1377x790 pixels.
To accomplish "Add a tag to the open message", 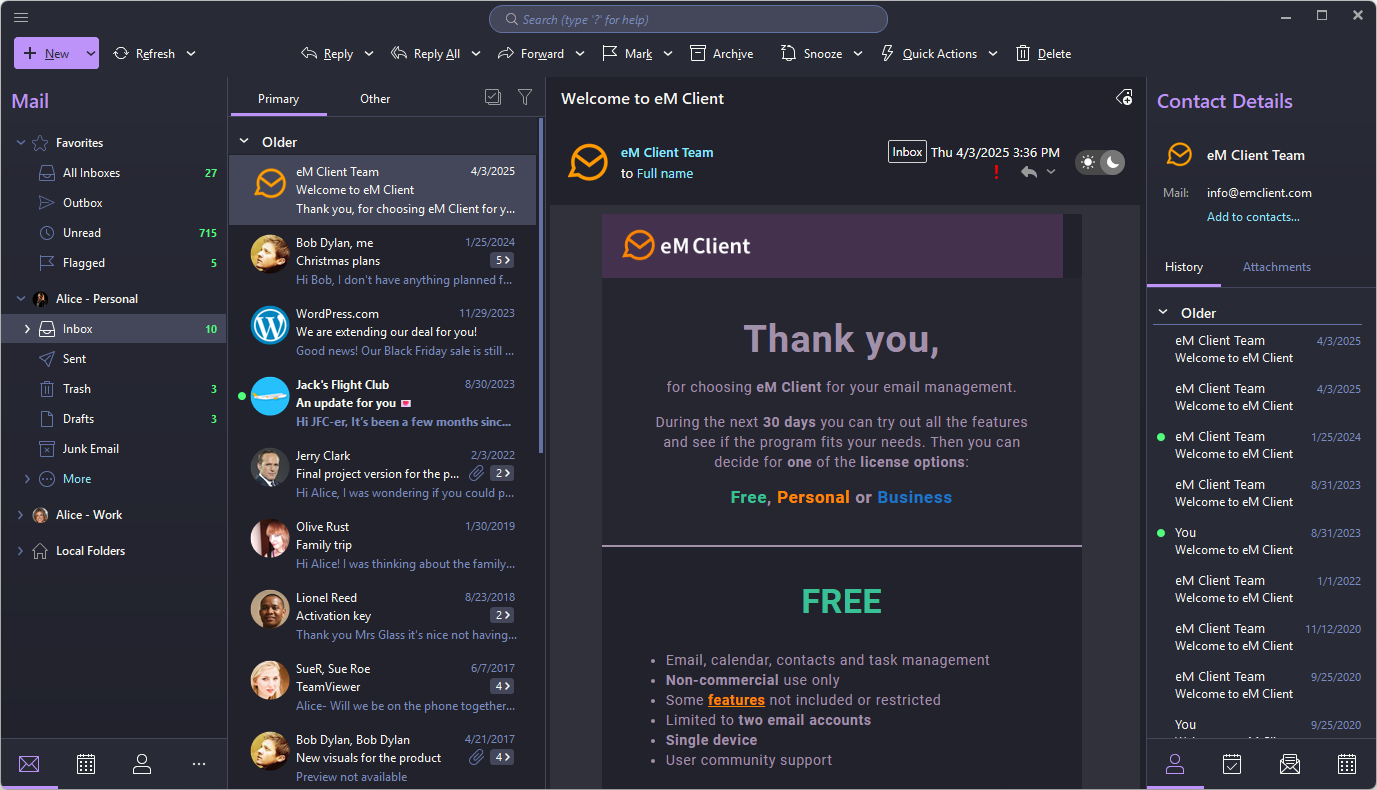I will [1124, 98].
